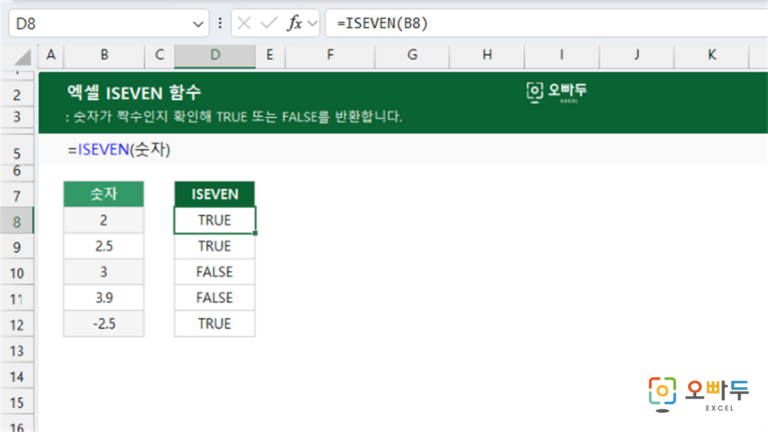
Task: Select row 12 header
Action: (17, 325)
